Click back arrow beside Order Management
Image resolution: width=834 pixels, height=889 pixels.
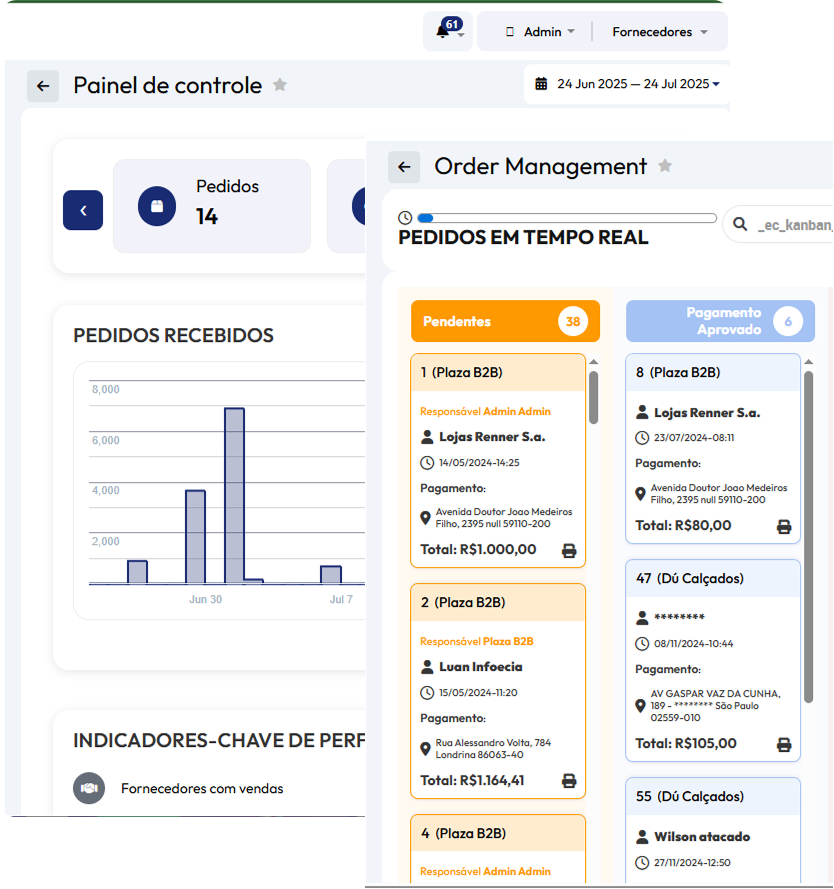[x=404, y=167]
